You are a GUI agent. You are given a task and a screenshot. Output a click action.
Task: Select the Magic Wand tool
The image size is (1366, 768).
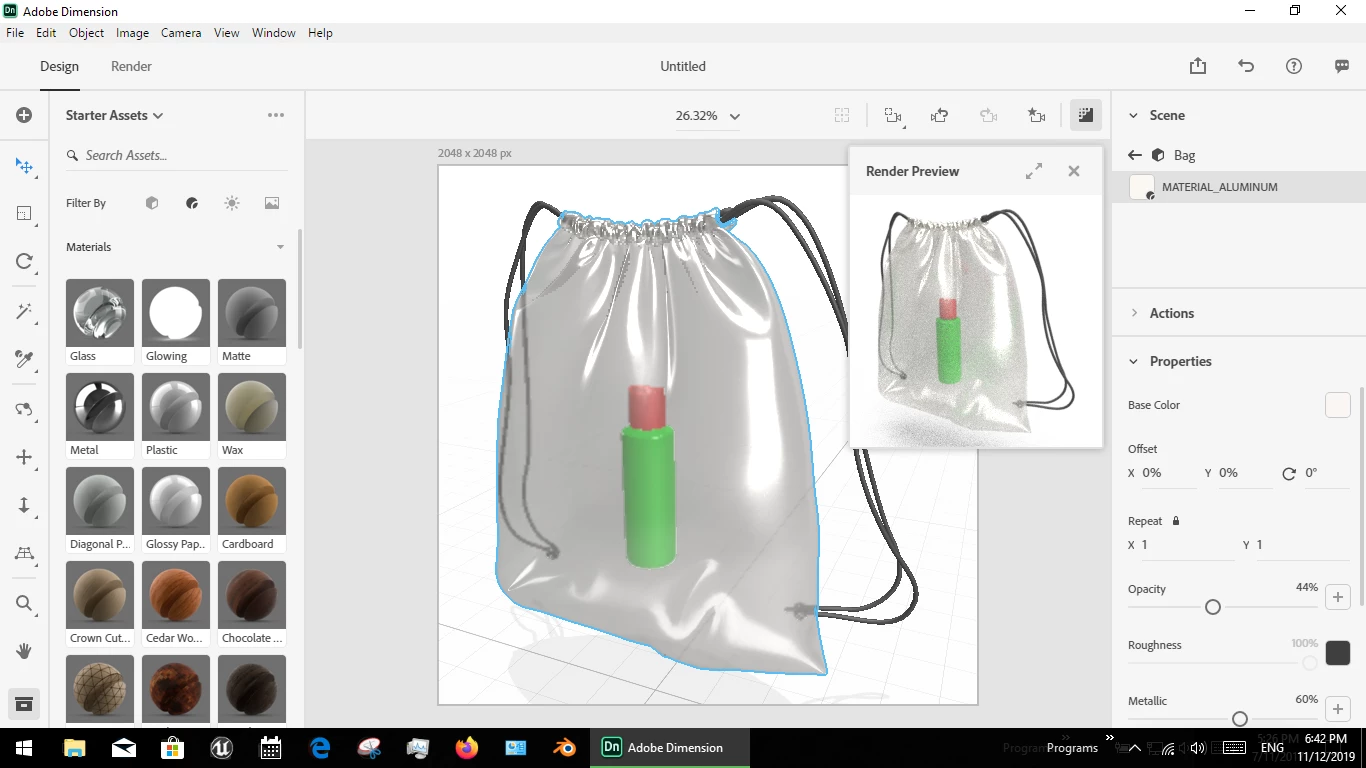coord(24,311)
